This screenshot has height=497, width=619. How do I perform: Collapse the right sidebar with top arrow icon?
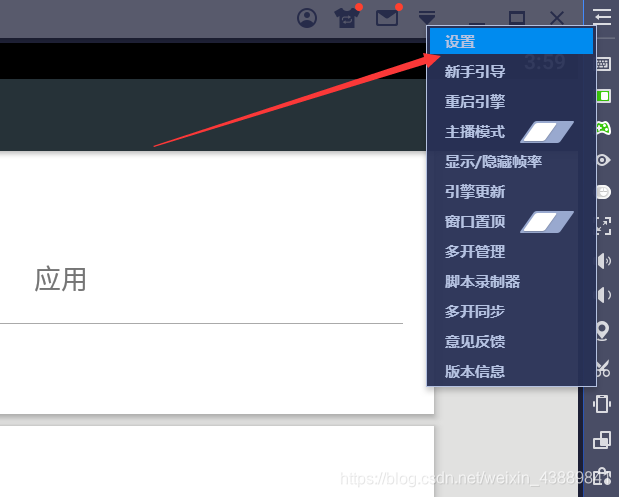tap(602, 17)
